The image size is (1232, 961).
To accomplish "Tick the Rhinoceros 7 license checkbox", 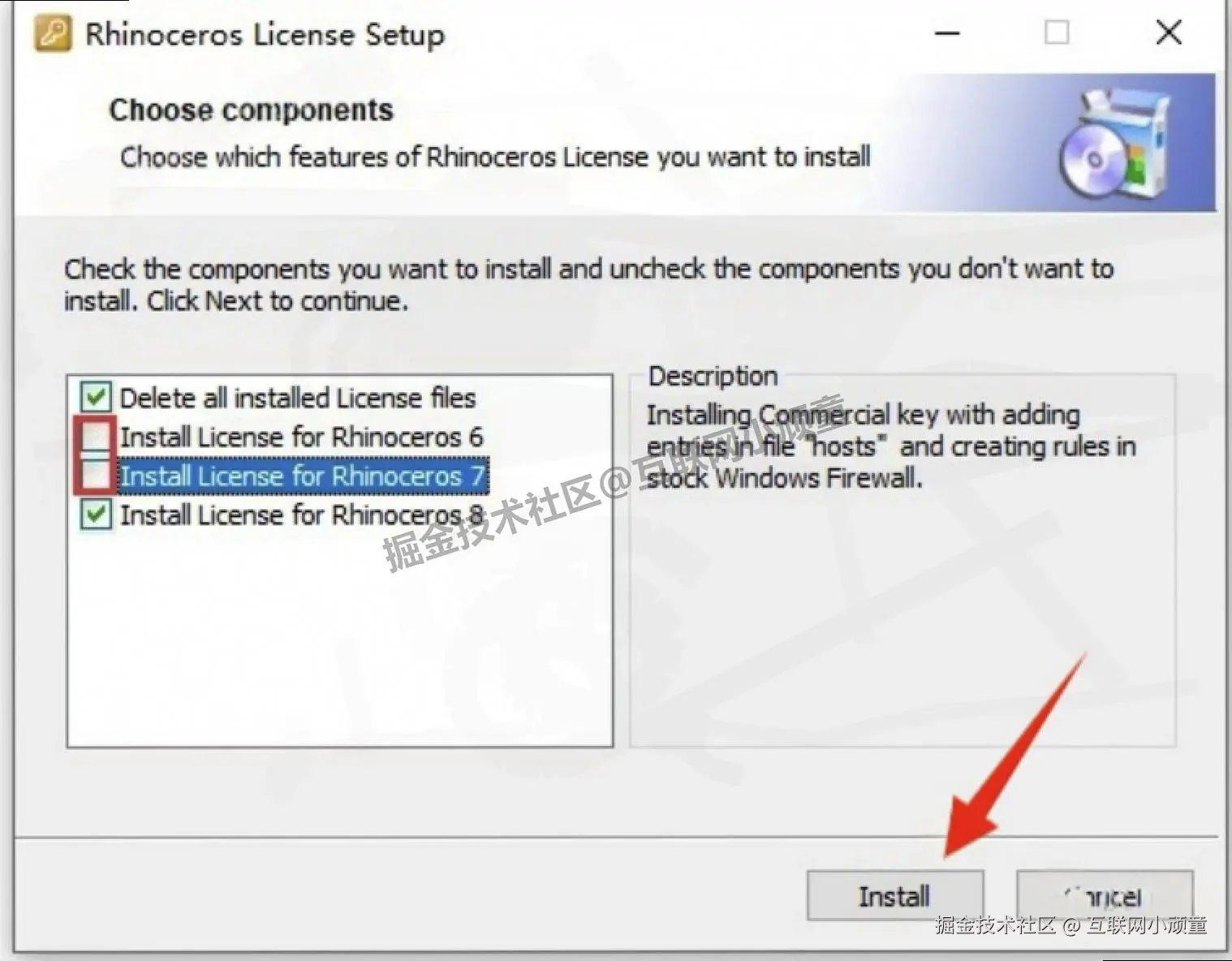I will (96, 475).
